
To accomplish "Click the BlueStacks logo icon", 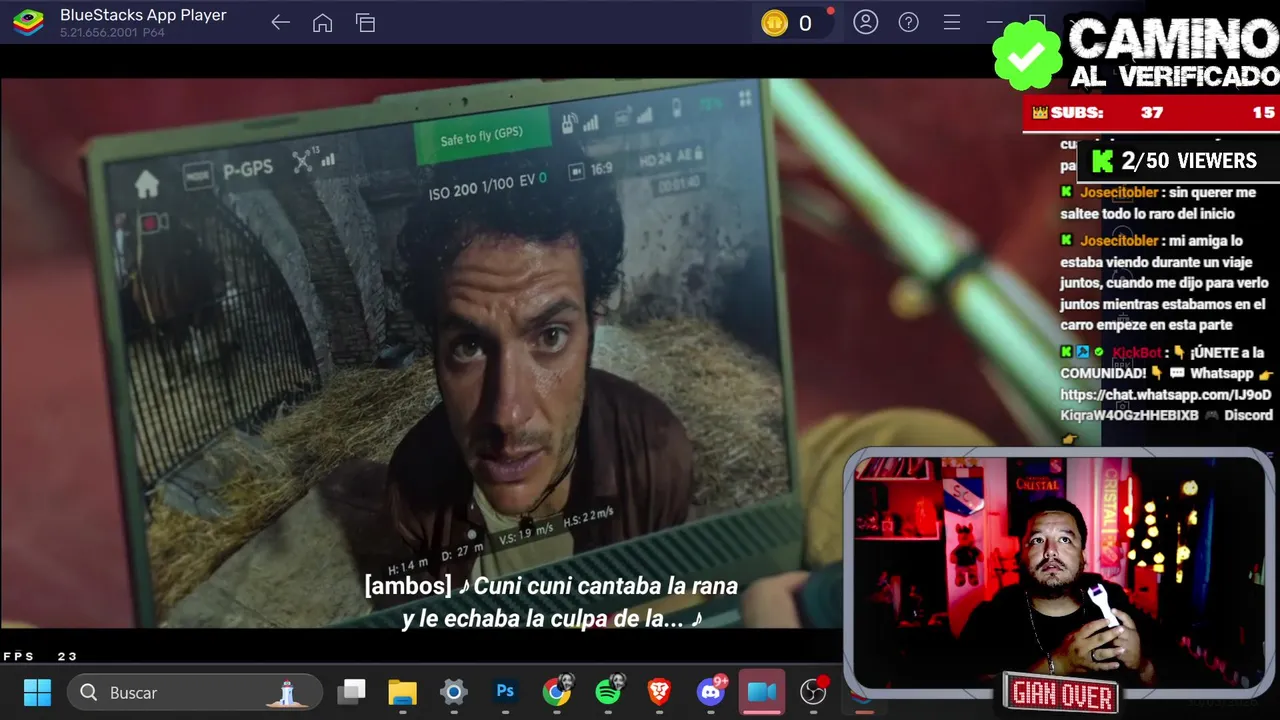I will [x=28, y=22].
